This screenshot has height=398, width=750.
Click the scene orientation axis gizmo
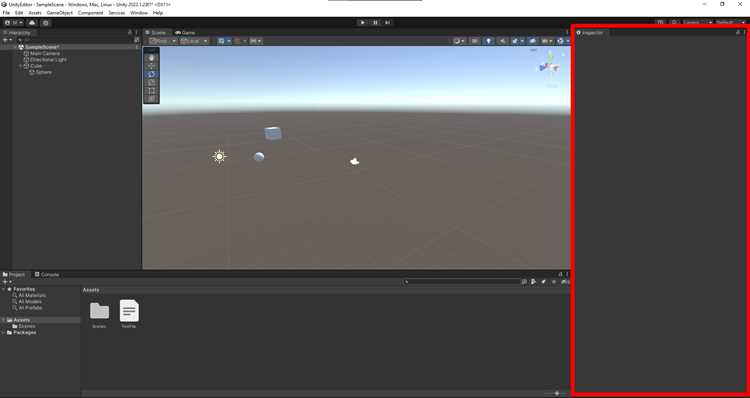[x=550, y=65]
